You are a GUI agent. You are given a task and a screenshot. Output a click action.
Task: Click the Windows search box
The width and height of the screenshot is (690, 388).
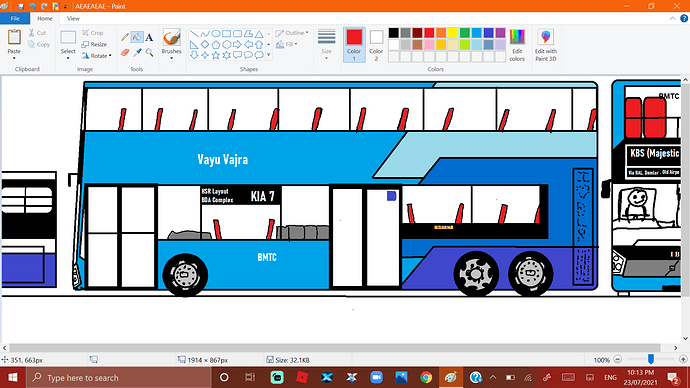click(x=119, y=377)
